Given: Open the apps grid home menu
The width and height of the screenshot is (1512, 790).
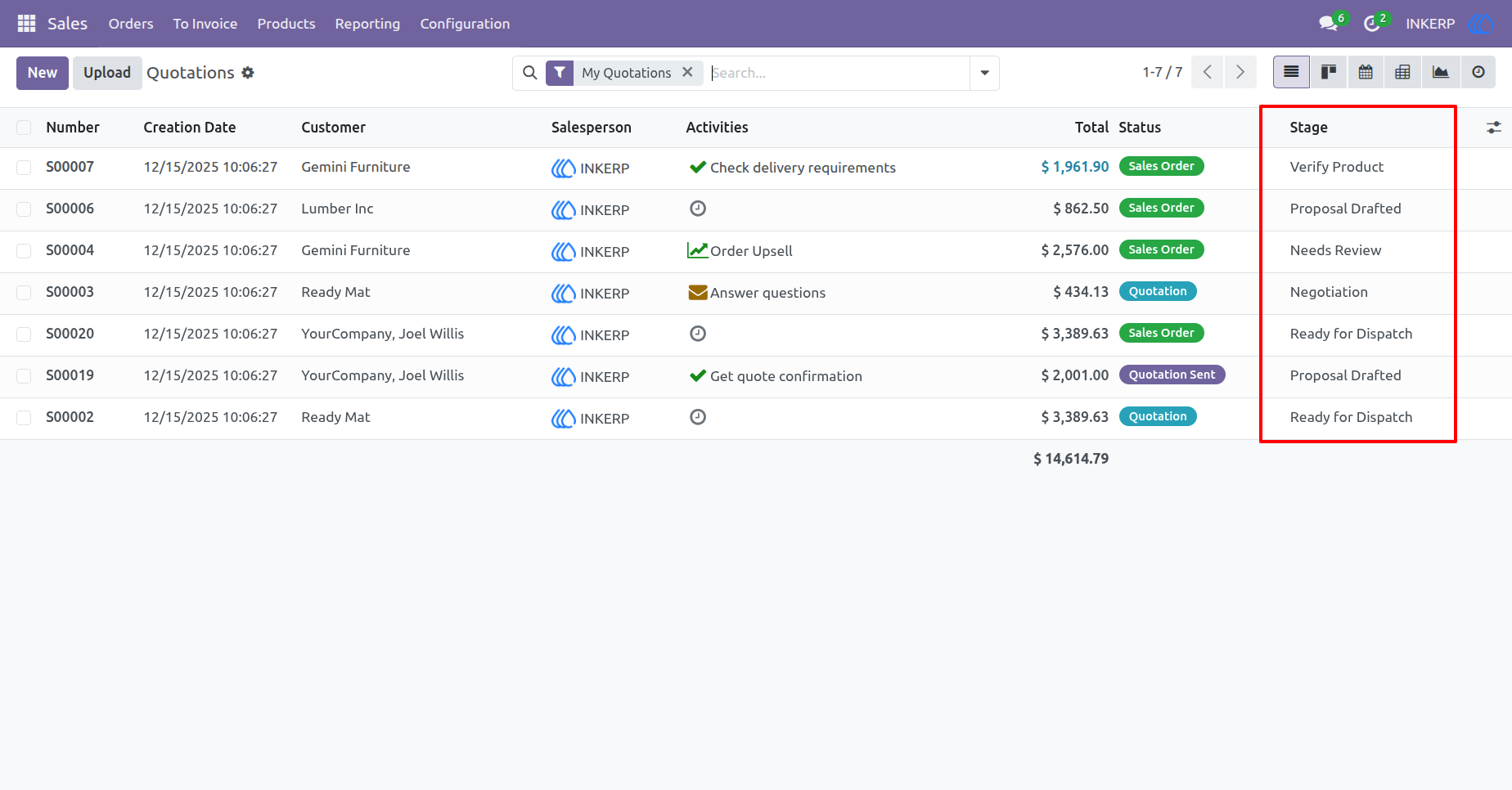Looking at the screenshot, I should 26,24.
